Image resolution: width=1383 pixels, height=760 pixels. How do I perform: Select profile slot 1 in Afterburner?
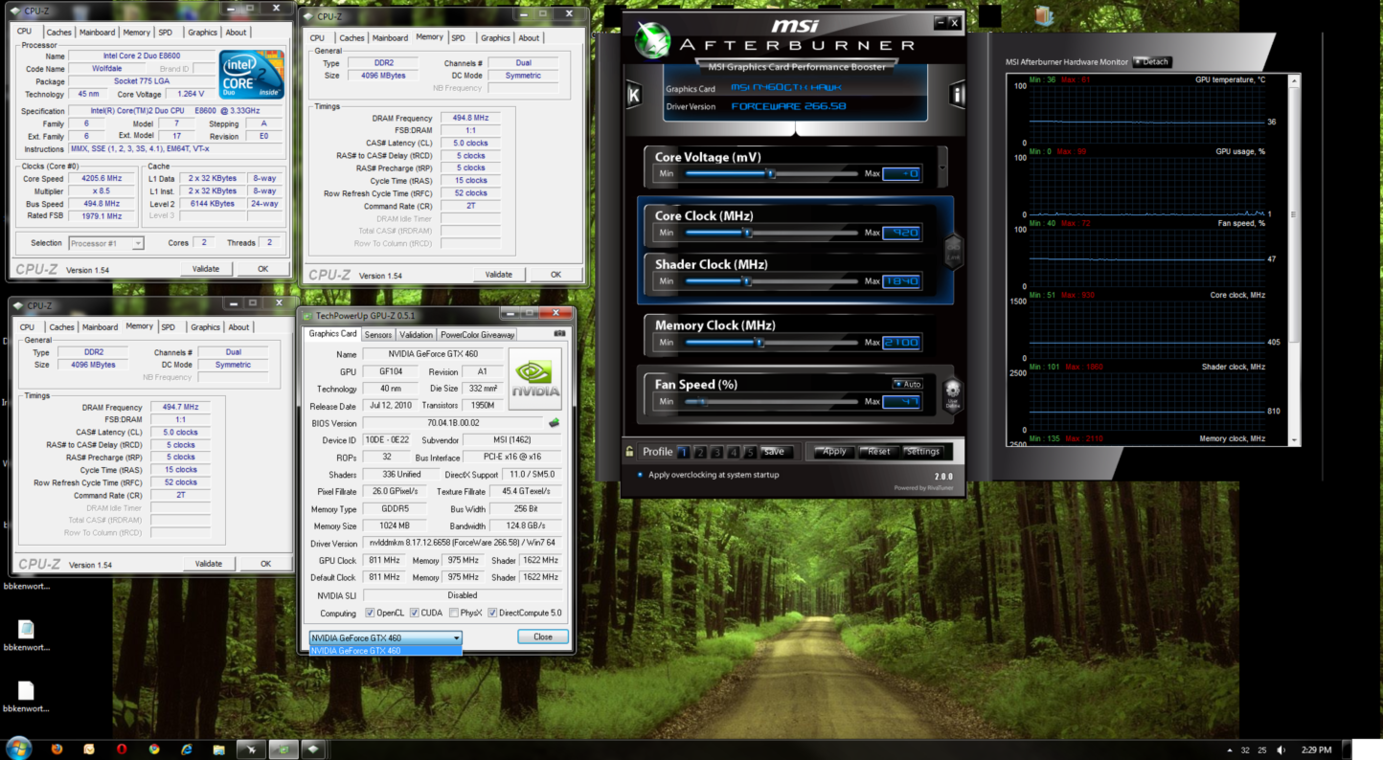pos(683,452)
